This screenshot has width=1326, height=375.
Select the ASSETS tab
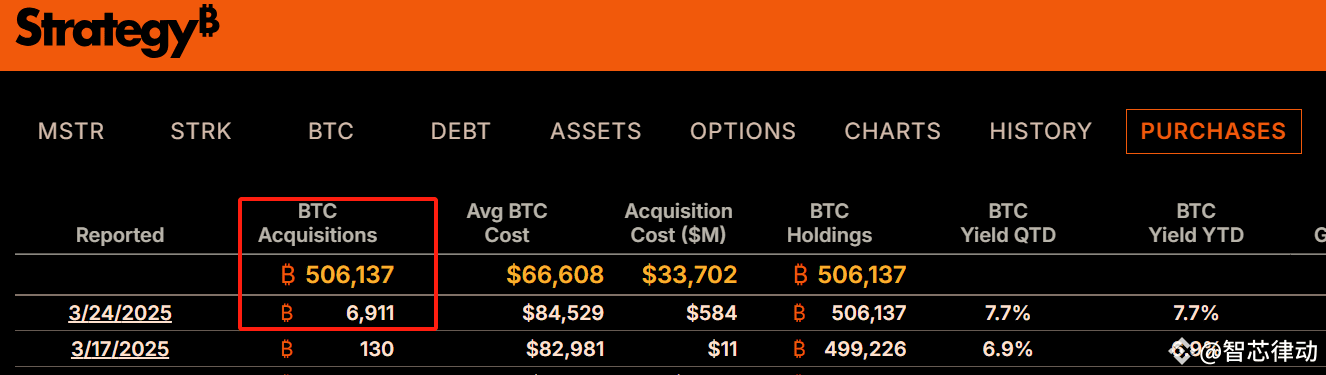click(x=596, y=131)
